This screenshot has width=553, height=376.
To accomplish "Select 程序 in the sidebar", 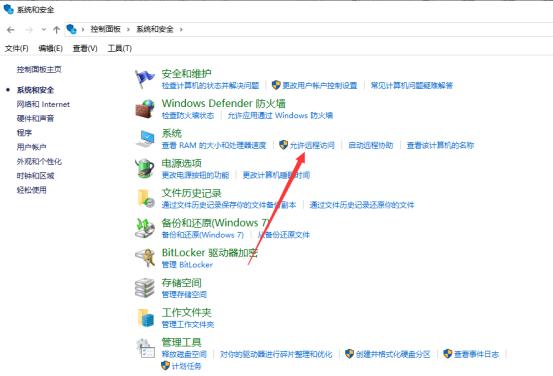I will click(x=24, y=133).
